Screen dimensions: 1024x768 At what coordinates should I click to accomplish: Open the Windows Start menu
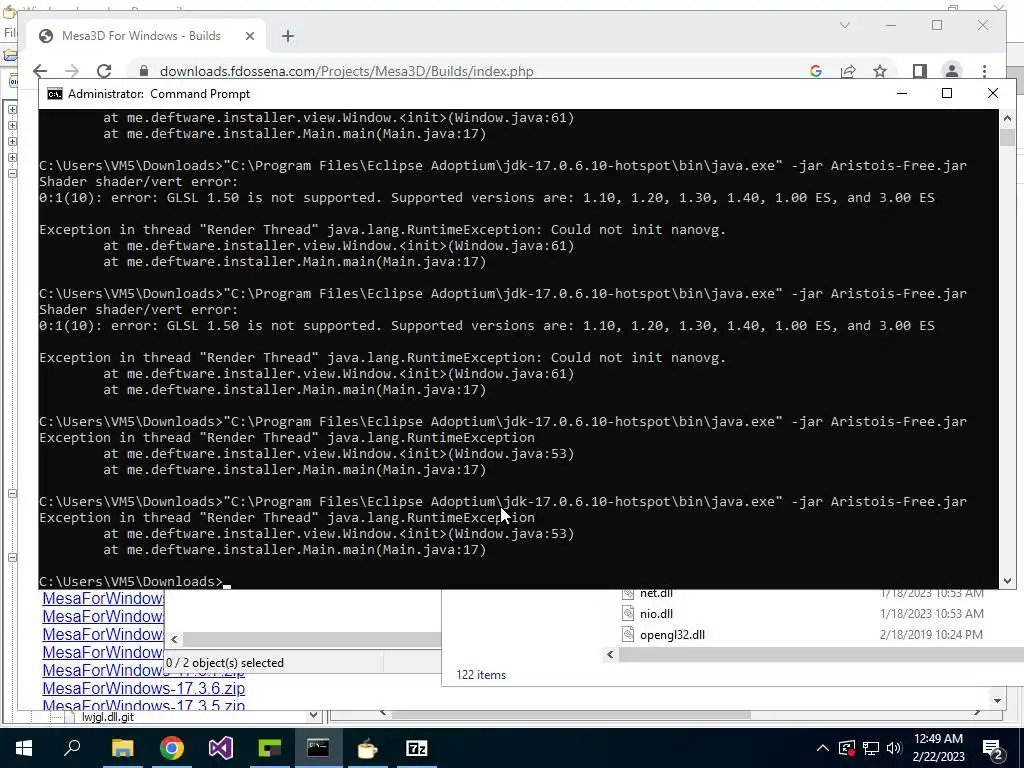[24, 748]
